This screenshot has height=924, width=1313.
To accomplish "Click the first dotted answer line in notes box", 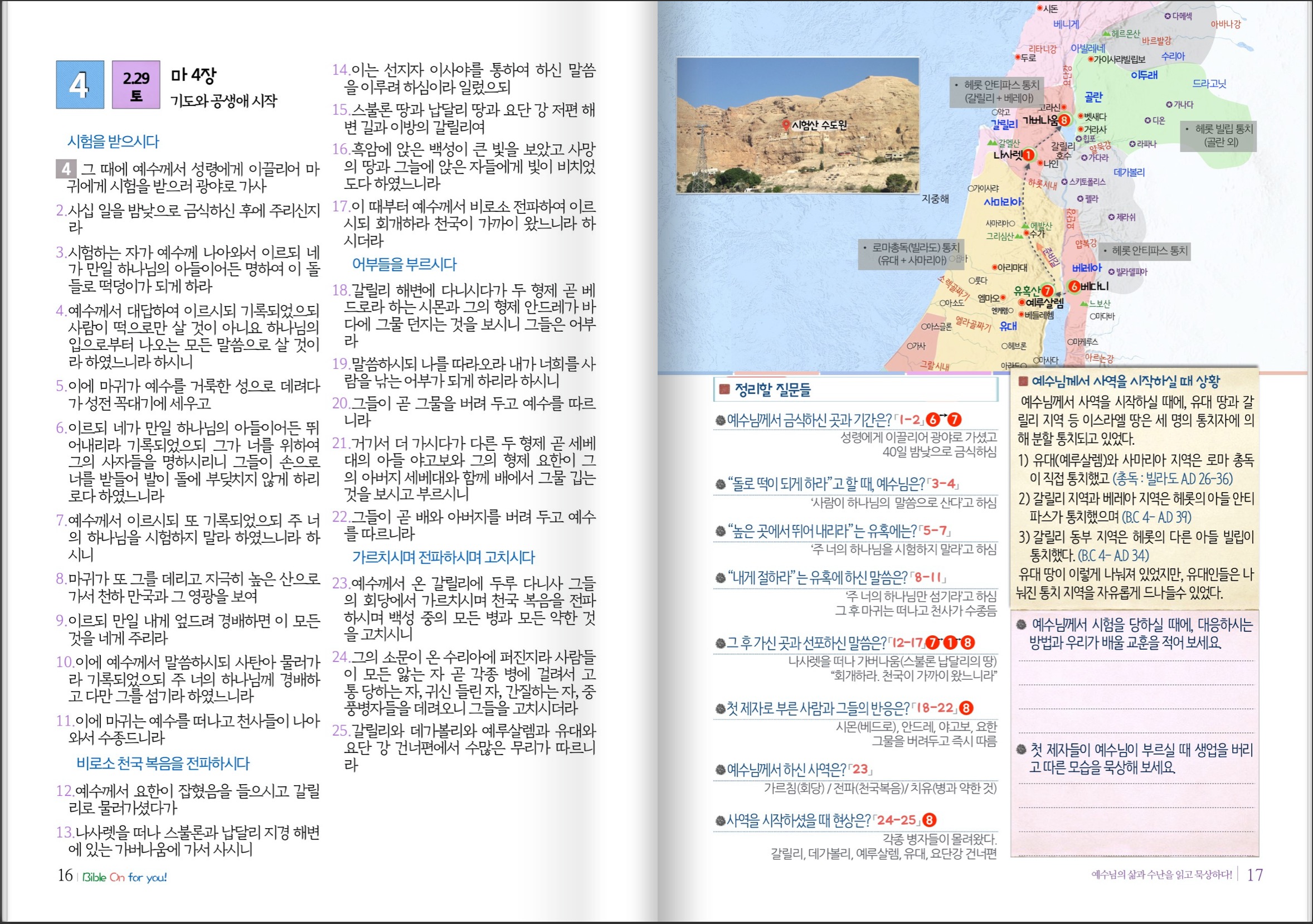I will (x=1136, y=660).
